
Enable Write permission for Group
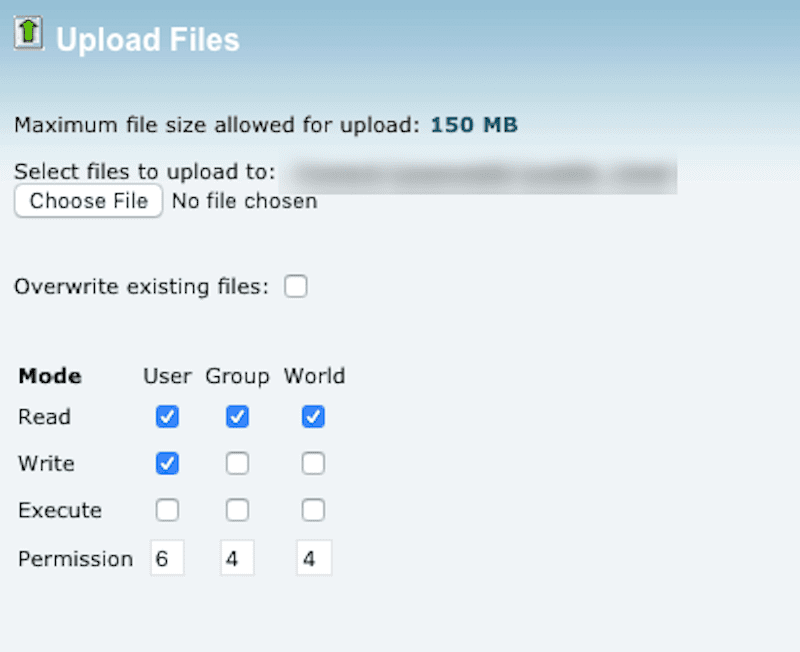tap(237, 463)
